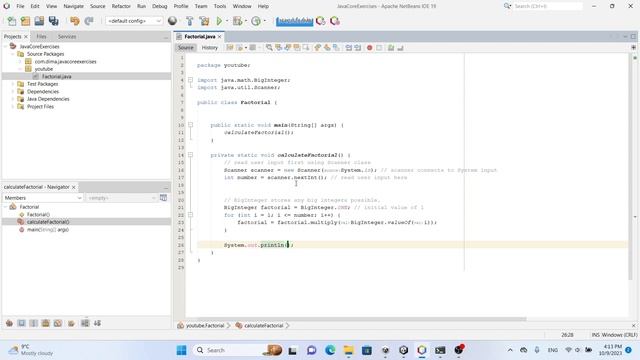Click the New File toolbar icon
Viewport: 640px width, 360px height.
pyautogui.click(x=11, y=21)
